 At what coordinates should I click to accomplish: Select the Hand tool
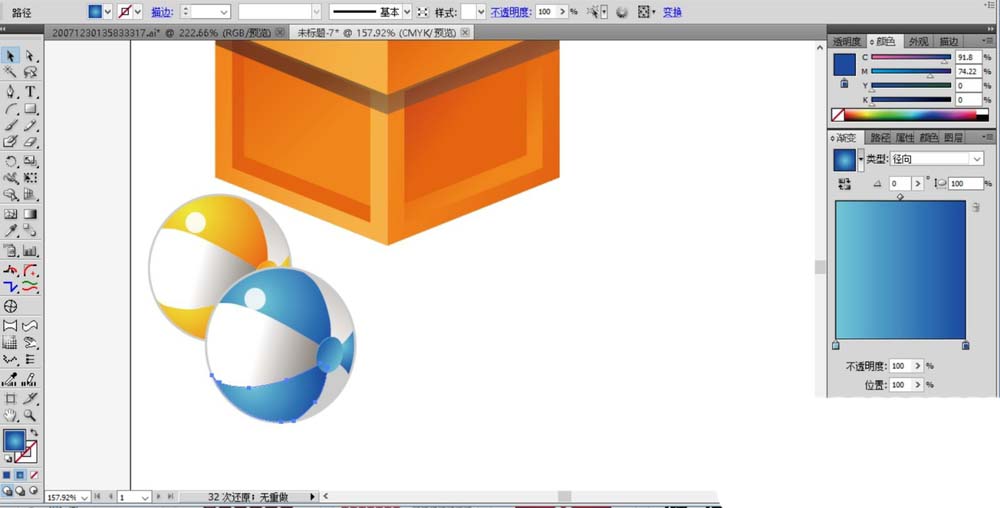10,416
